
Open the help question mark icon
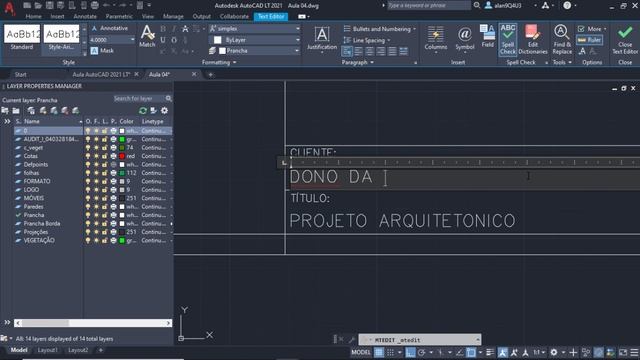click(x=567, y=5)
